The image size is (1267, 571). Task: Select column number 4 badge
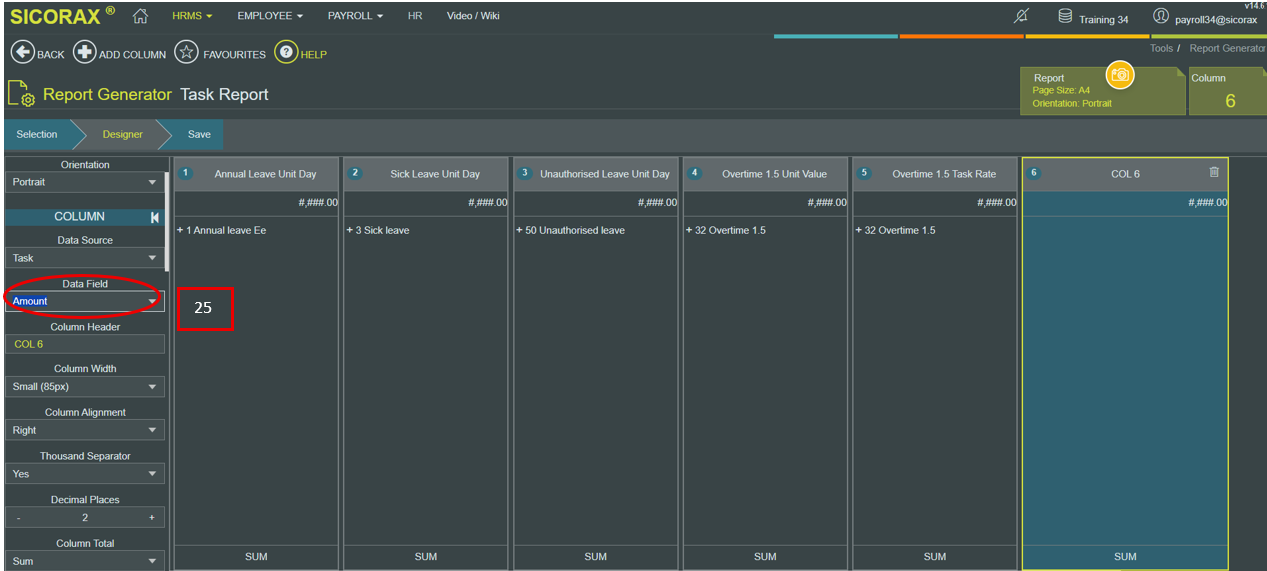pos(695,173)
